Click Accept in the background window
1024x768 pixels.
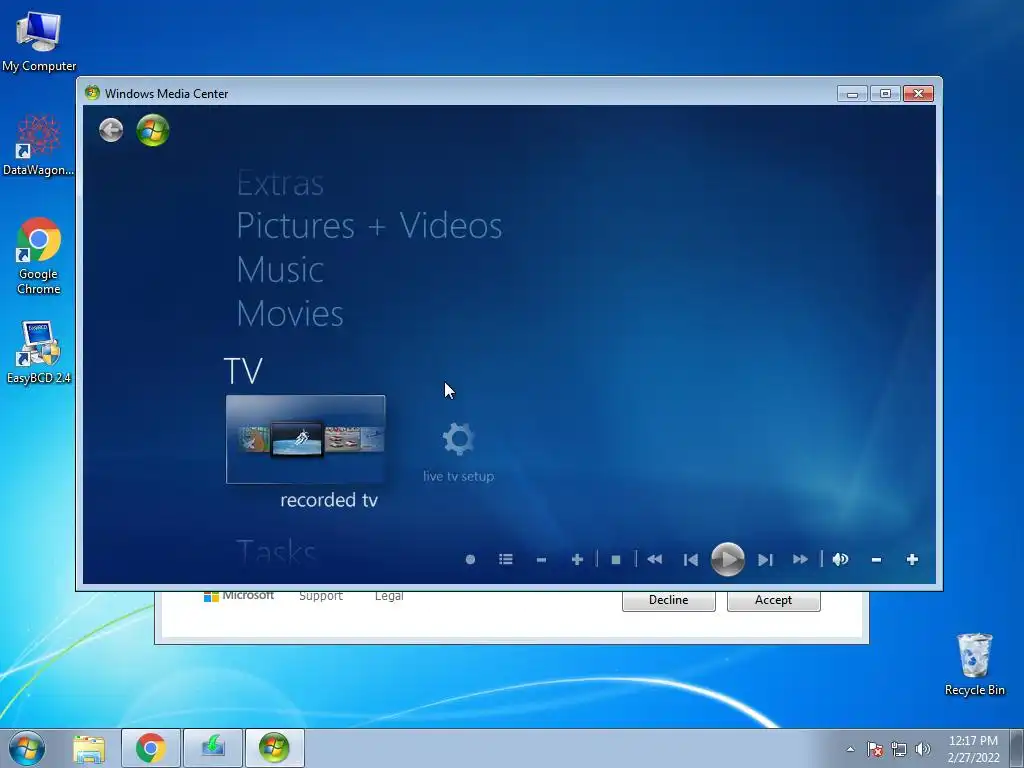click(x=773, y=600)
